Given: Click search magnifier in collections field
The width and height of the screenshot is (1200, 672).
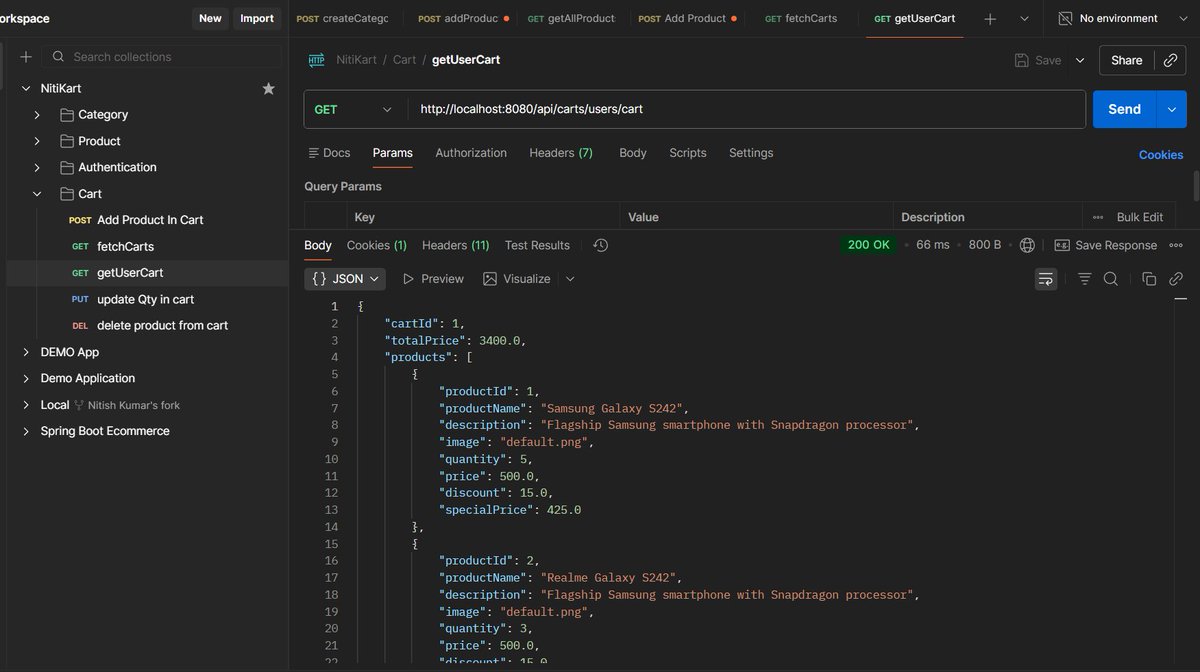Looking at the screenshot, I should coord(59,57).
